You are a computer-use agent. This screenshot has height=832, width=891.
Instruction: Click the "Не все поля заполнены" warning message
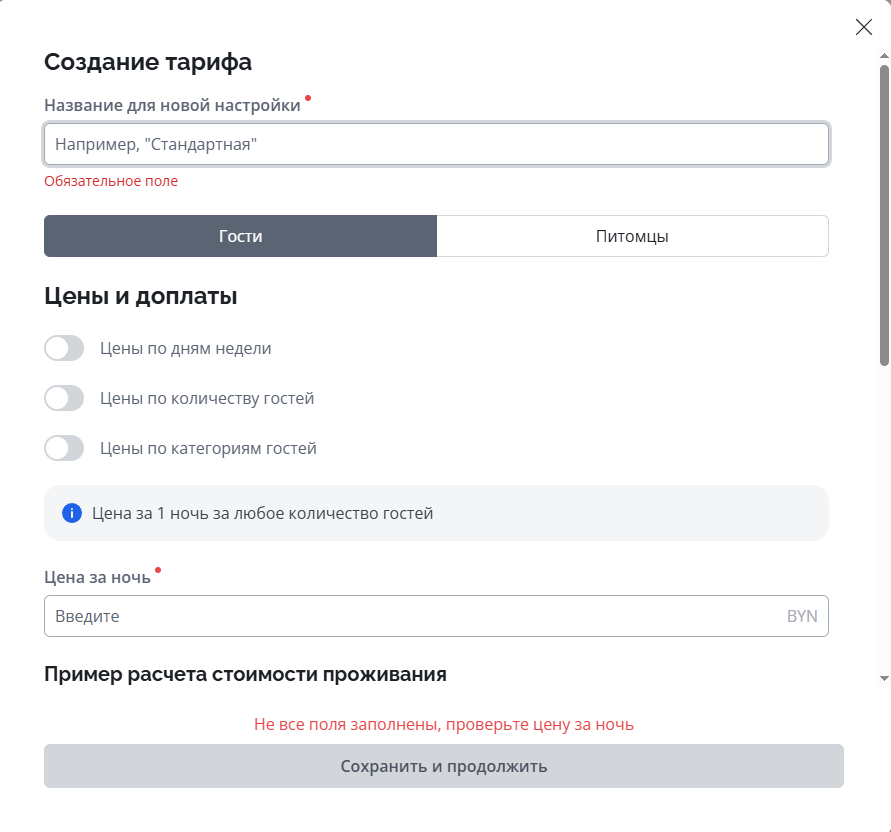click(444, 724)
